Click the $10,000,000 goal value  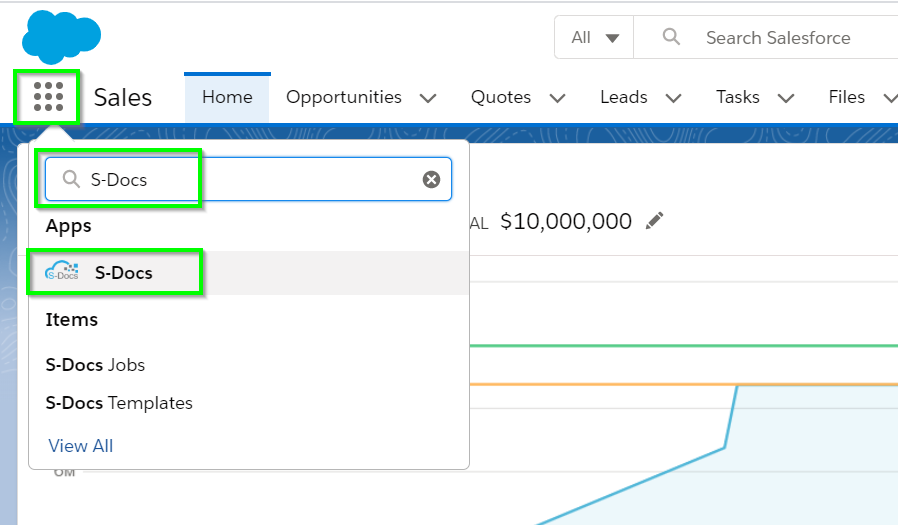click(566, 221)
